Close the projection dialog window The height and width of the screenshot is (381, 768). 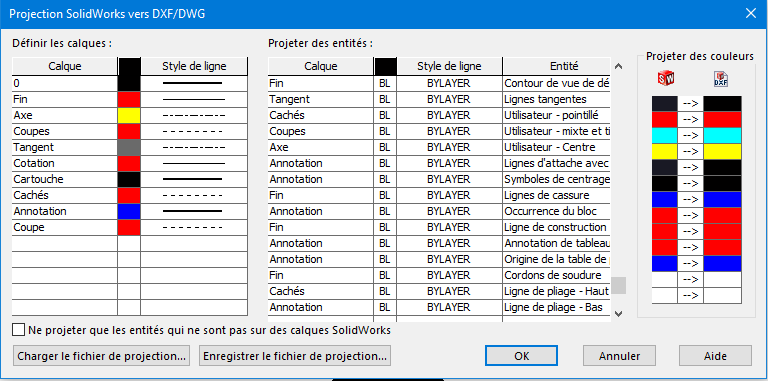pos(750,13)
